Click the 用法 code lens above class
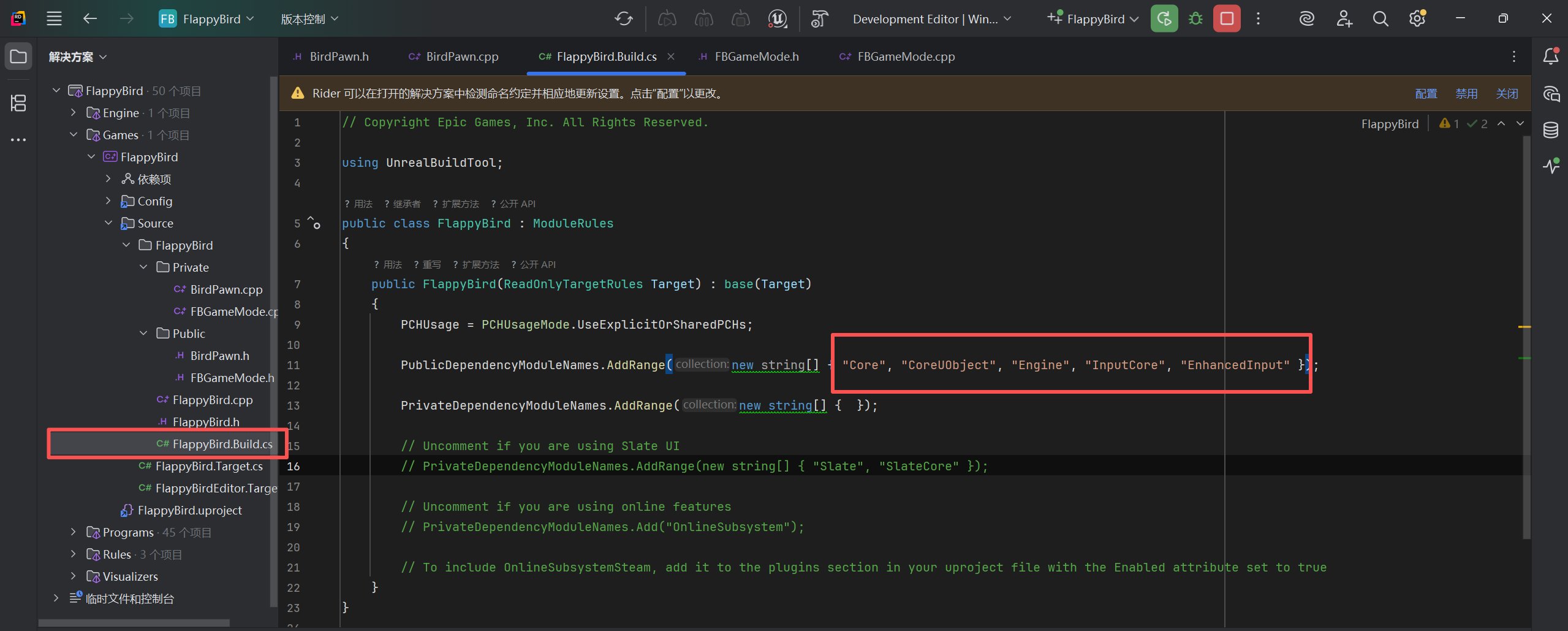Viewport: 1568px width, 631px height. click(x=358, y=204)
